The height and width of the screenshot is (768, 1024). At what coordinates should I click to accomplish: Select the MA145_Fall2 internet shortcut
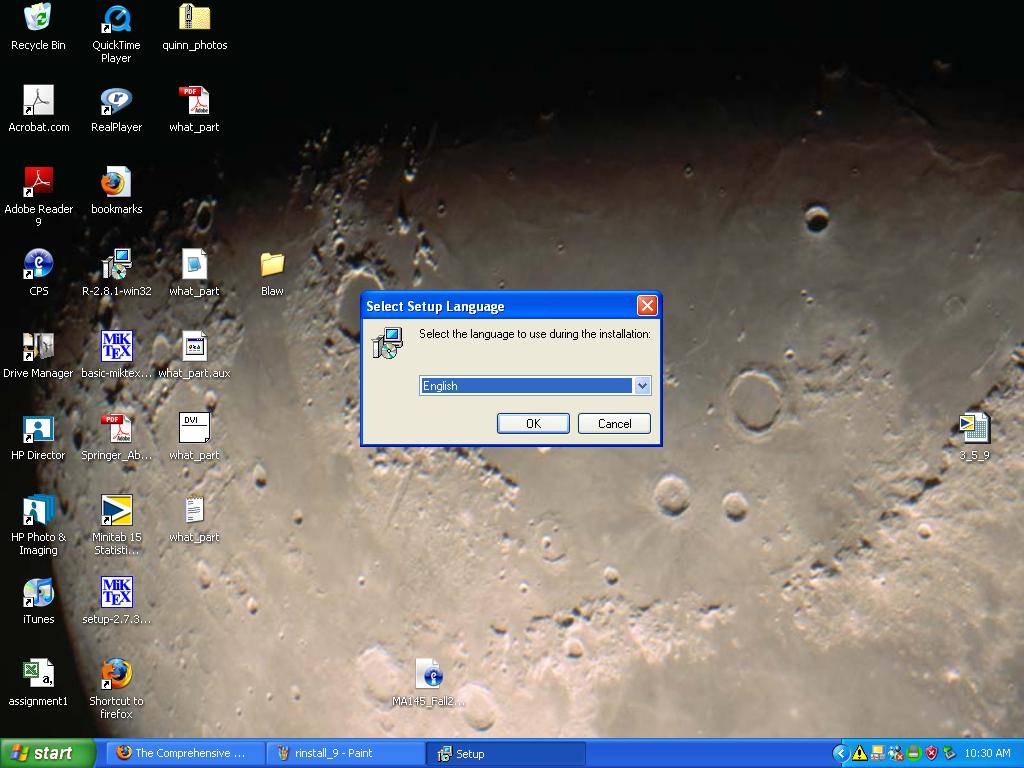(x=428, y=673)
